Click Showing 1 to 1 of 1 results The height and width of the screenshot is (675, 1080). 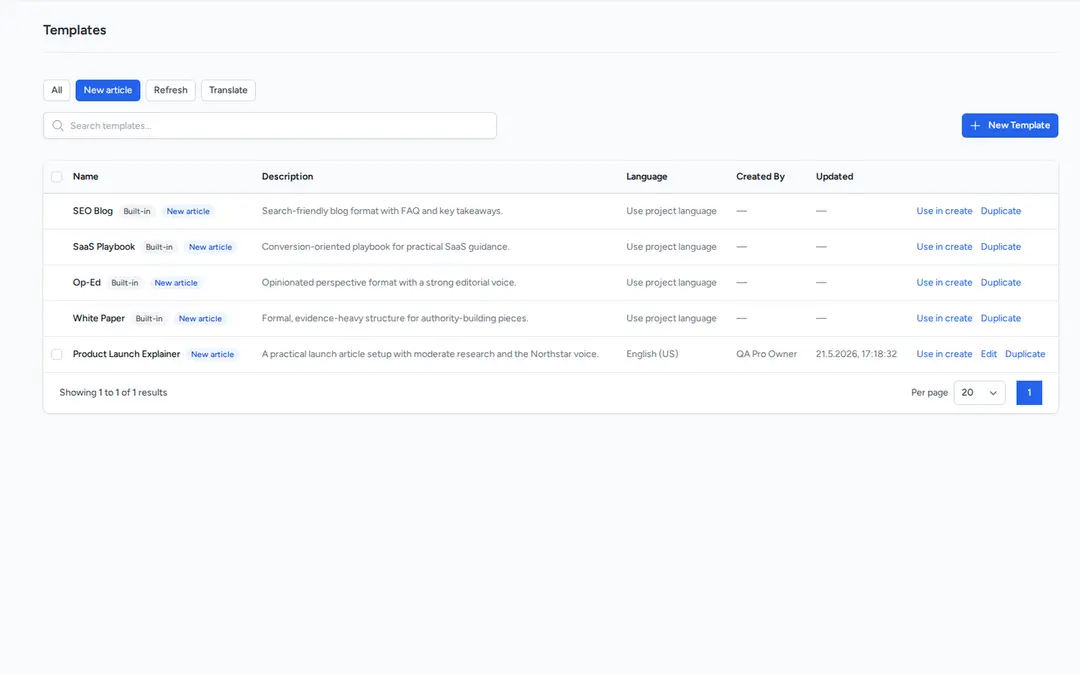[113, 393]
